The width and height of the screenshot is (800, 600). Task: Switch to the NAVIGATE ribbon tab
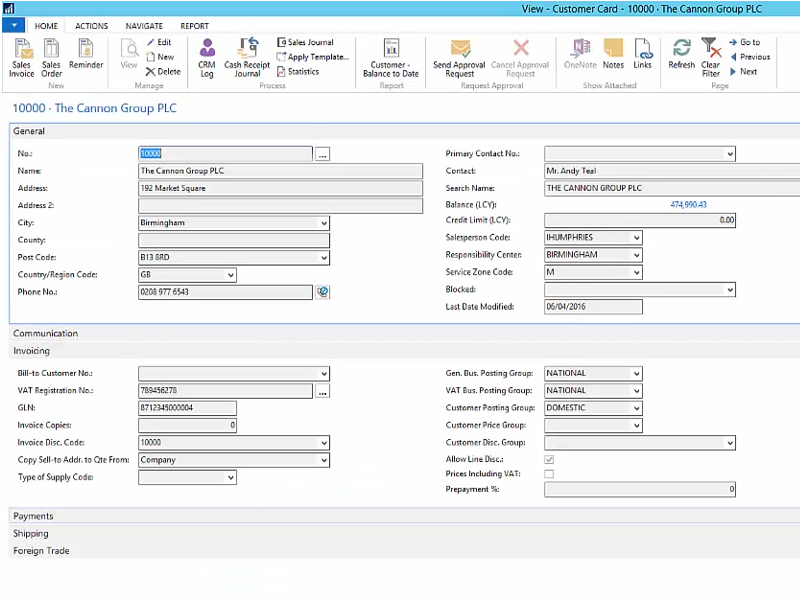coord(144,26)
